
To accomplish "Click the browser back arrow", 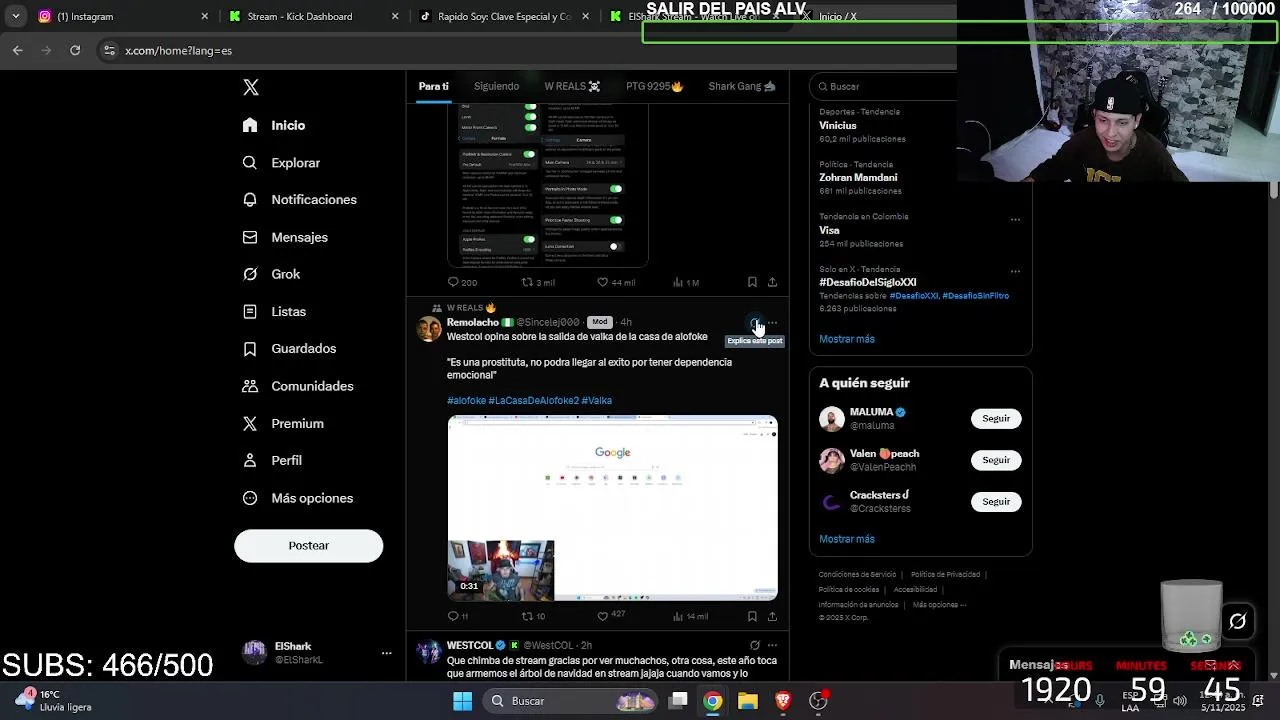I will click(x=18, y=50).
